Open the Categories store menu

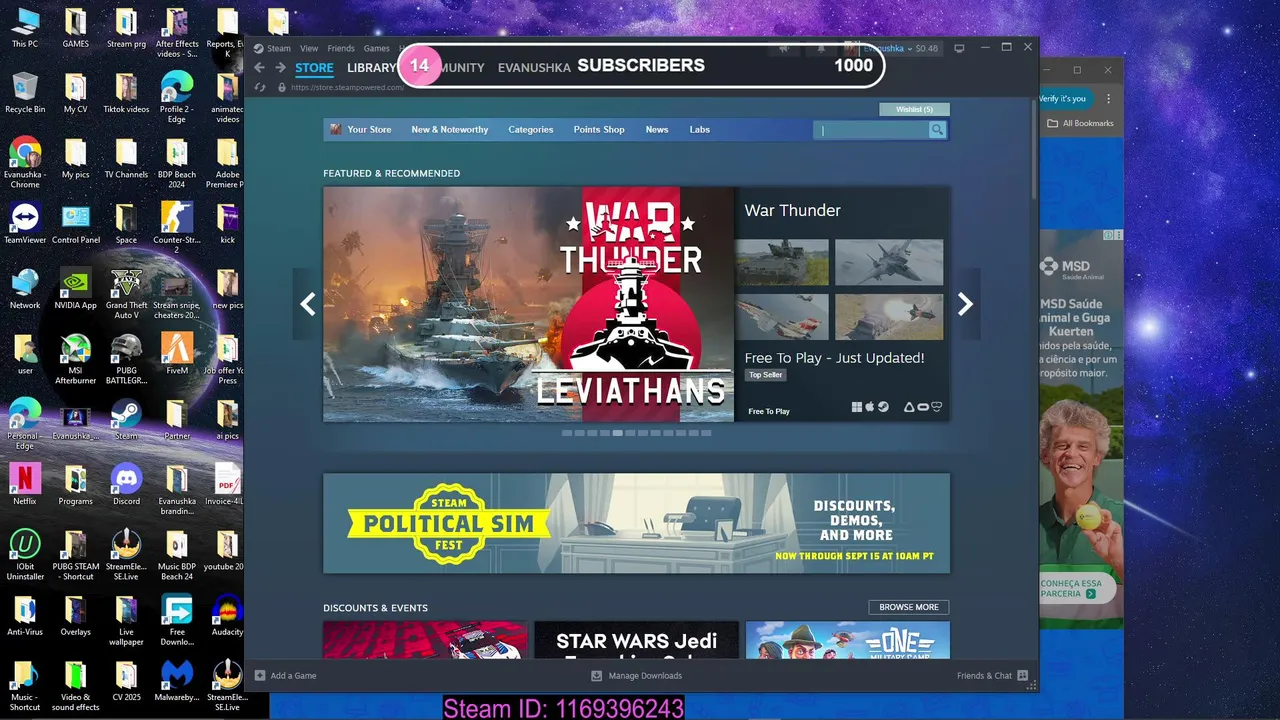point(530,130)
